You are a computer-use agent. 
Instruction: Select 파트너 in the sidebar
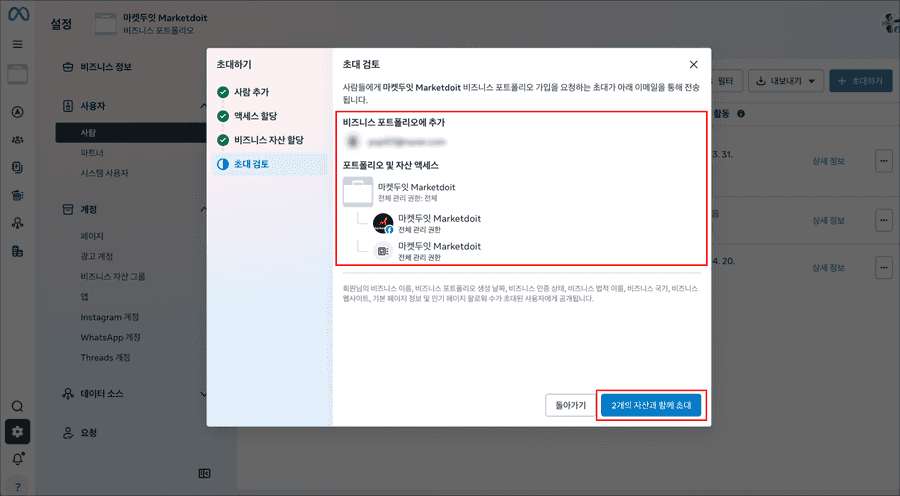coord(92,153)
